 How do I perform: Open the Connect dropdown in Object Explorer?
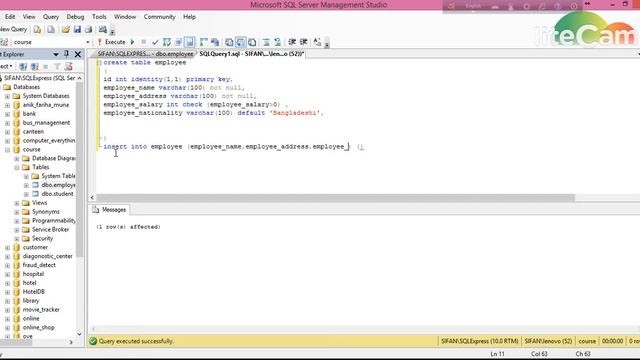6,66
